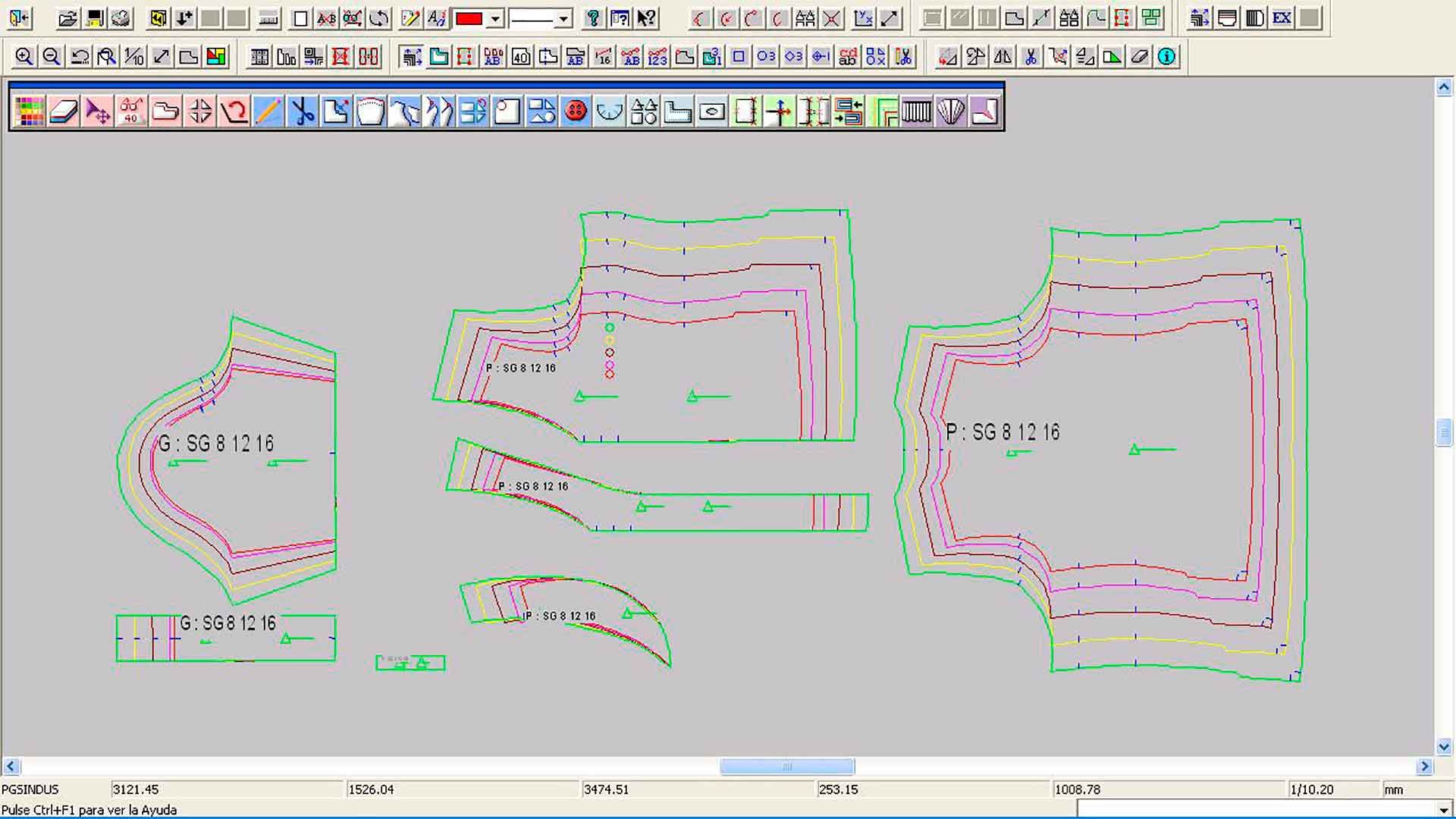Viewport: 1456px width, 819px height.
Task: Click the cyan information icon
Action: point(1166,57)
